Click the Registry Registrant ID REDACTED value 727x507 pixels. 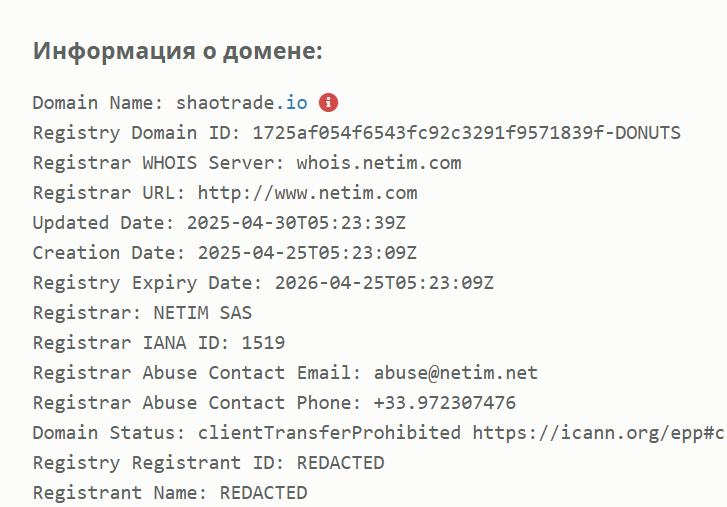[340, 463]
